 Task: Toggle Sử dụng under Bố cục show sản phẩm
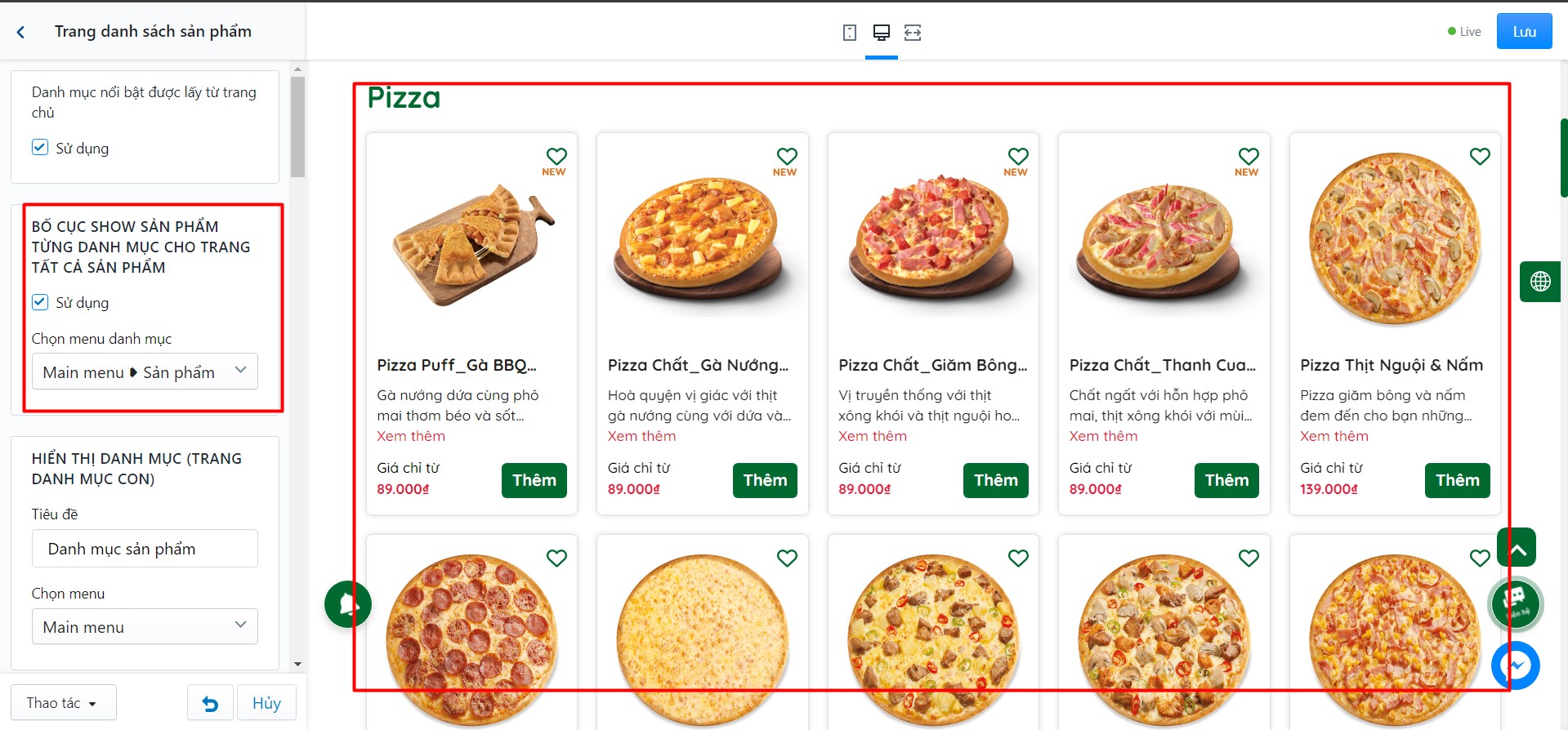pos(40,302)
